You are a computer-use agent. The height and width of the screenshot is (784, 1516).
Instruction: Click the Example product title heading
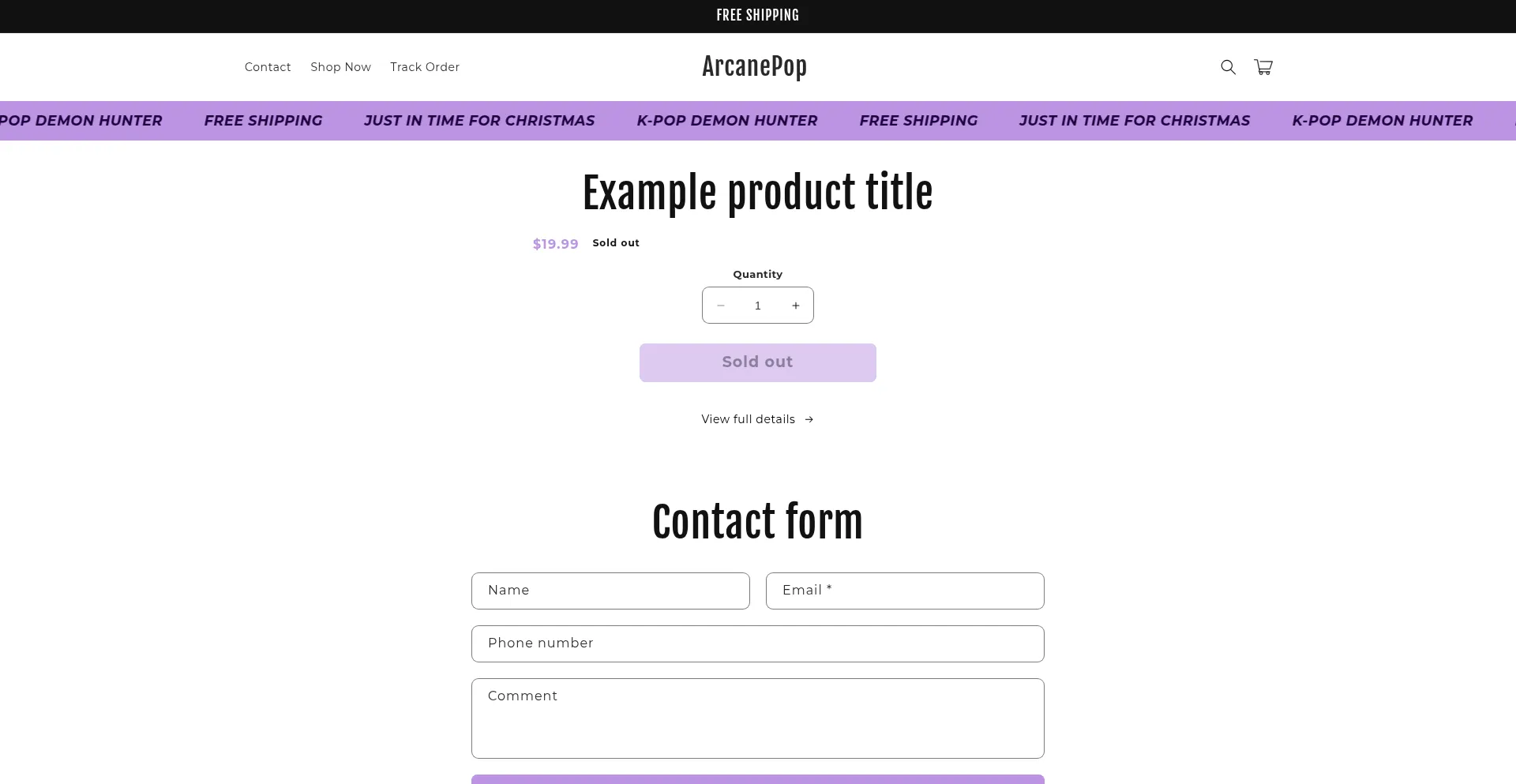point(757,193)
